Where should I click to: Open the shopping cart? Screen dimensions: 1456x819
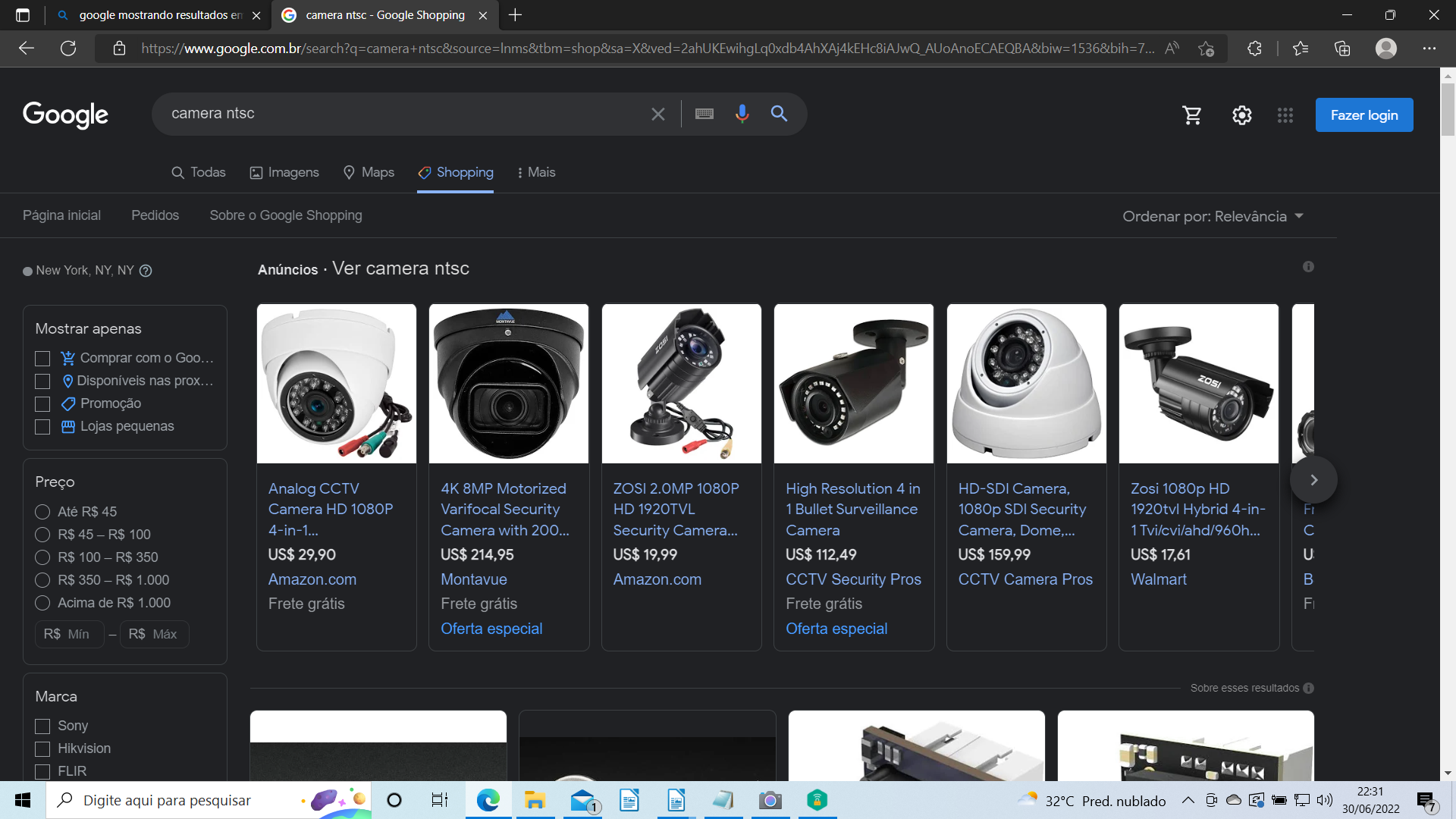(1192, 115)
